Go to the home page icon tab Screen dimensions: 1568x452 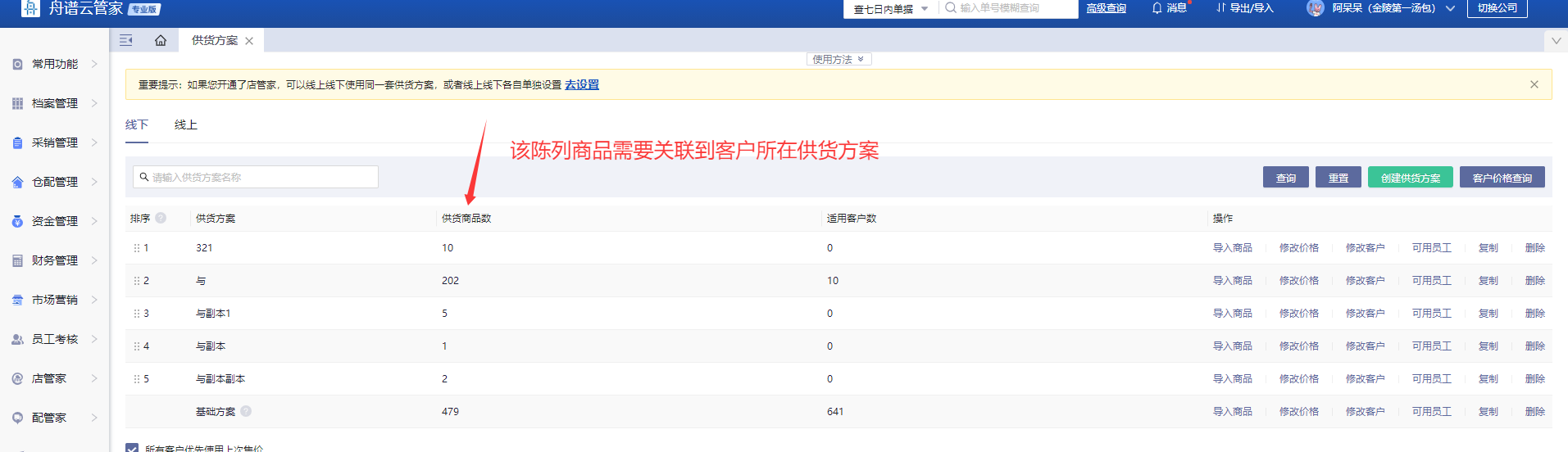coord(161,40)
